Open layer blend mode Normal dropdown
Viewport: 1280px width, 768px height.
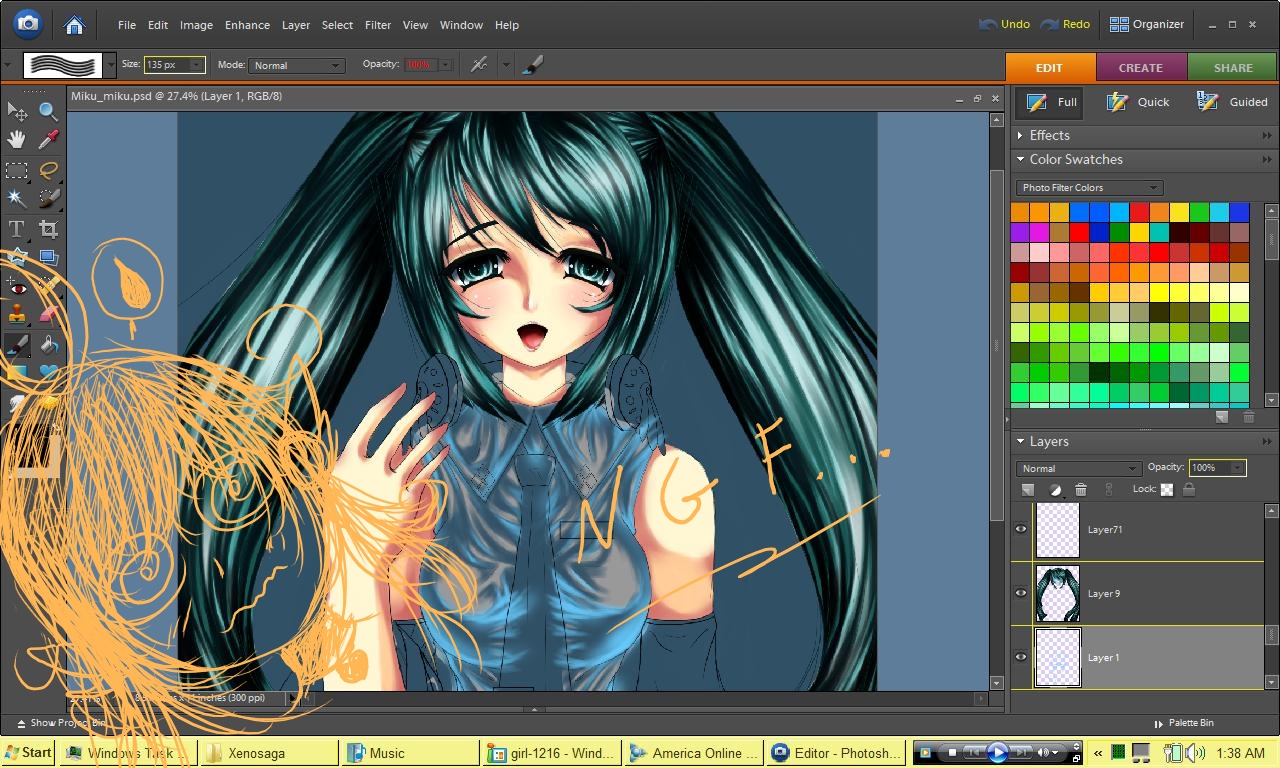coord(1079,468)
